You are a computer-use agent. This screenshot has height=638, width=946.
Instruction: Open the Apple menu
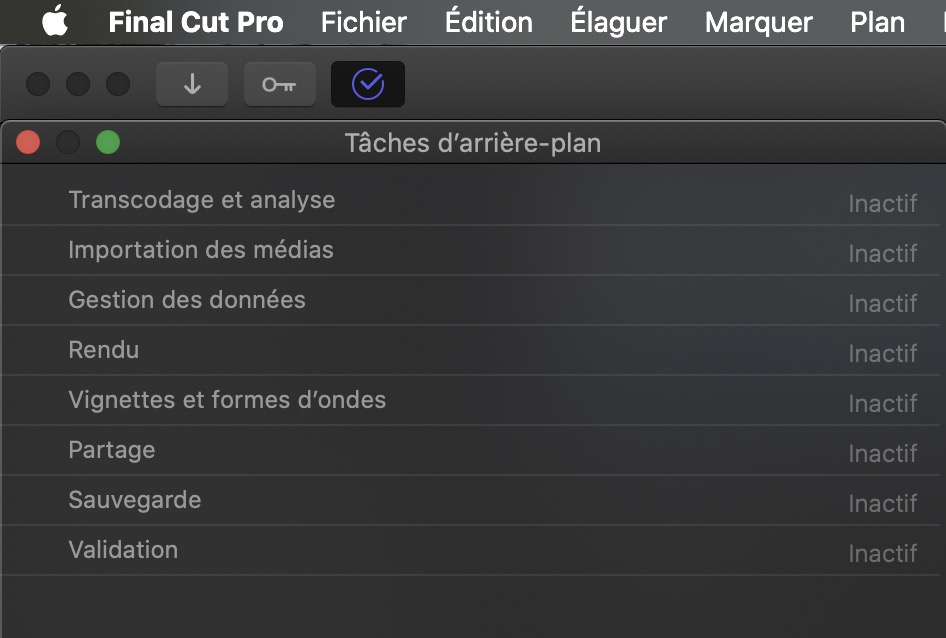[55, 21]
